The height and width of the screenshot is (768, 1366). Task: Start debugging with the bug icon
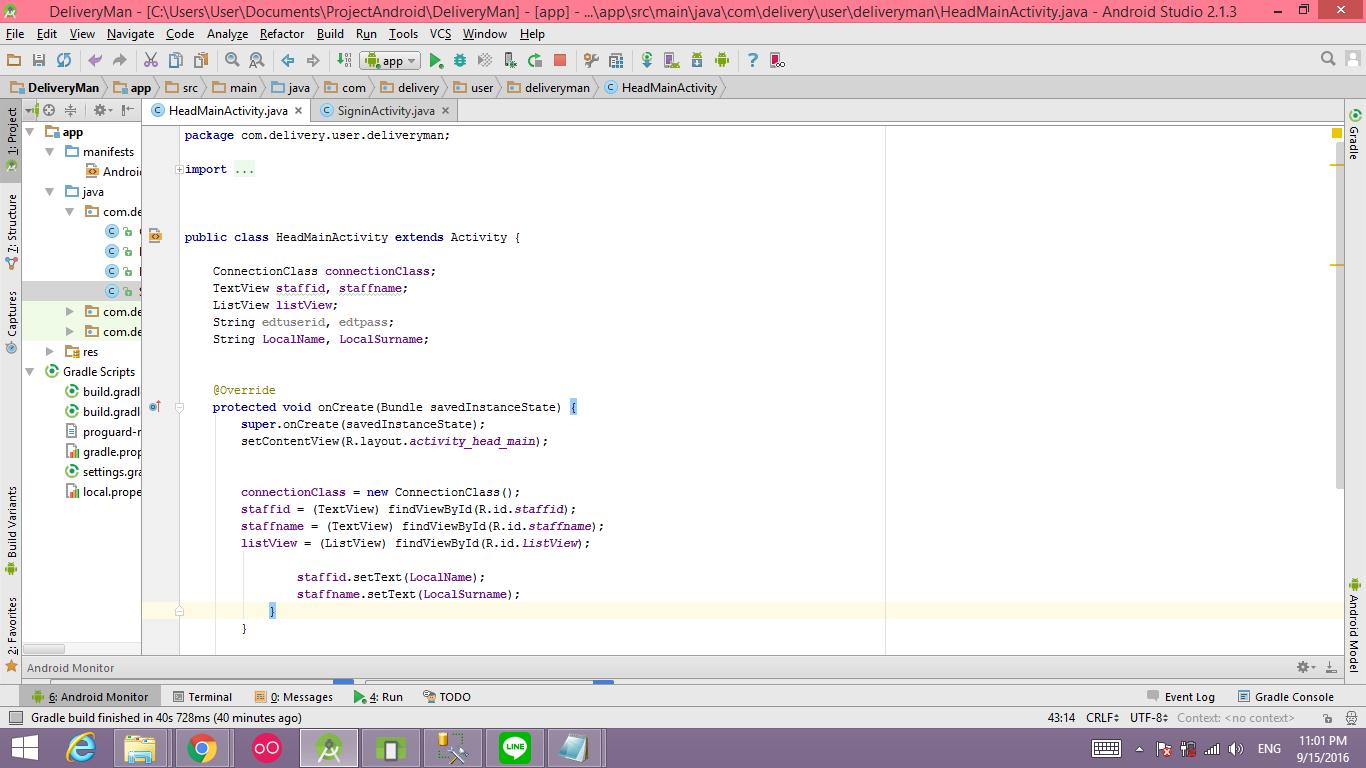pos(460,61)
